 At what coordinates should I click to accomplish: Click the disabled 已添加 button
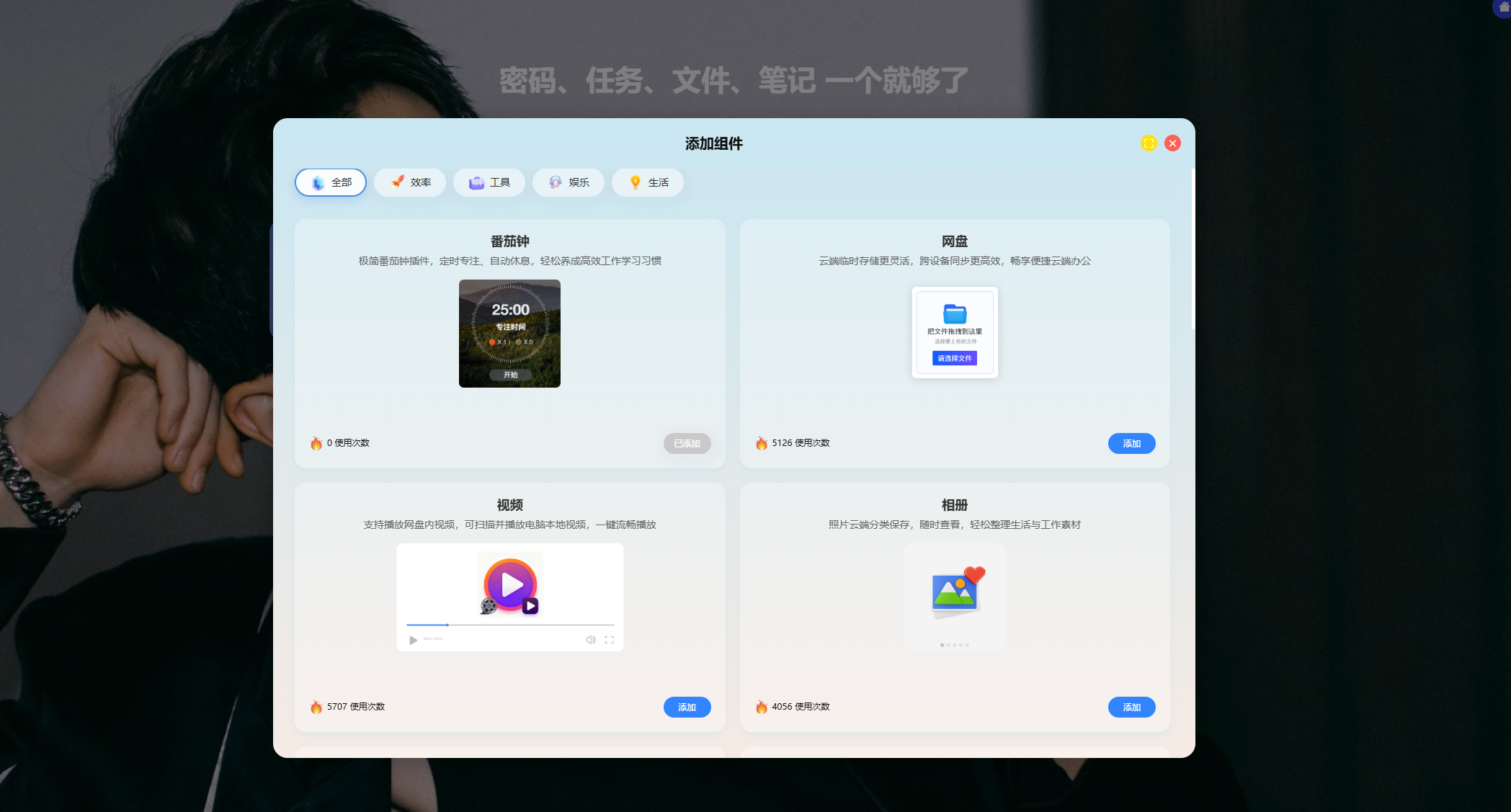pos(687,444)
